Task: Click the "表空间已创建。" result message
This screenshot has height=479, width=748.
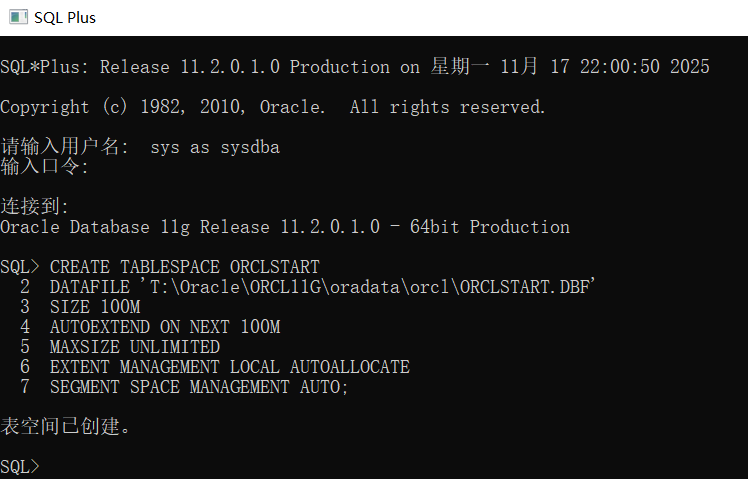Action: [x=66, y=427]
